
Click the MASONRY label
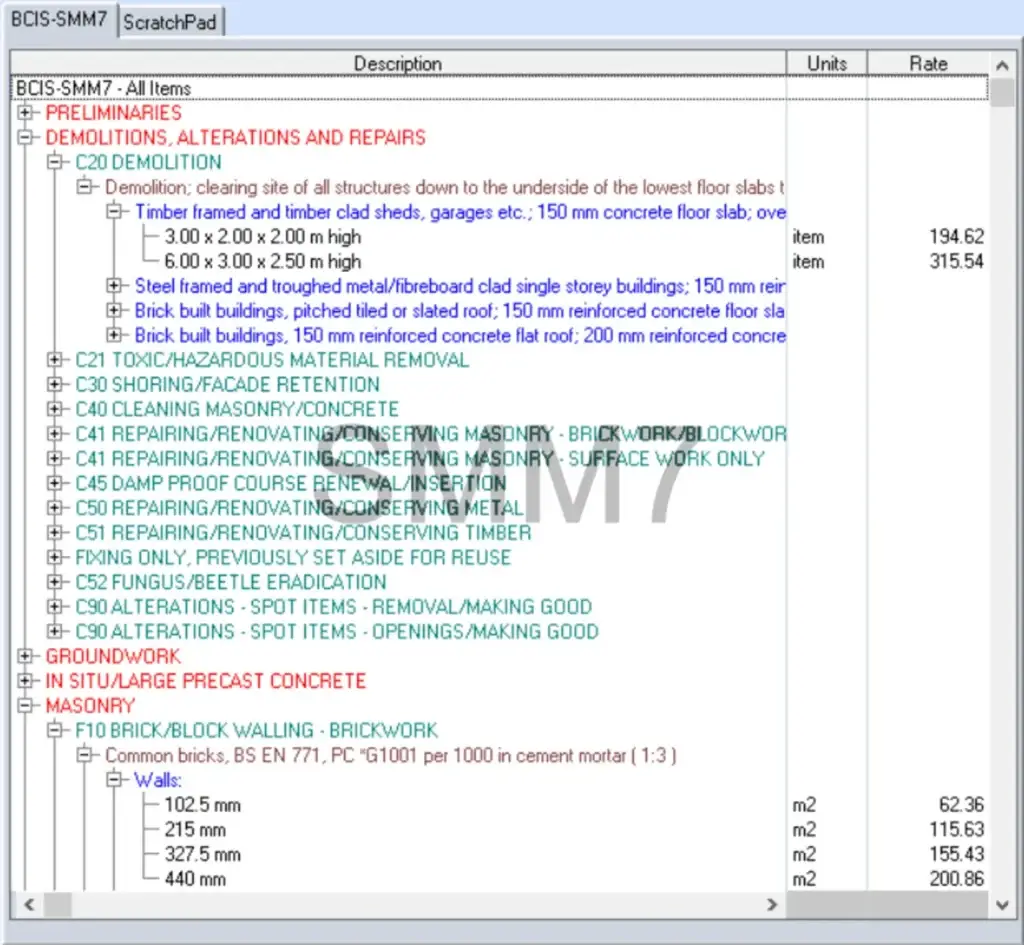90,706
